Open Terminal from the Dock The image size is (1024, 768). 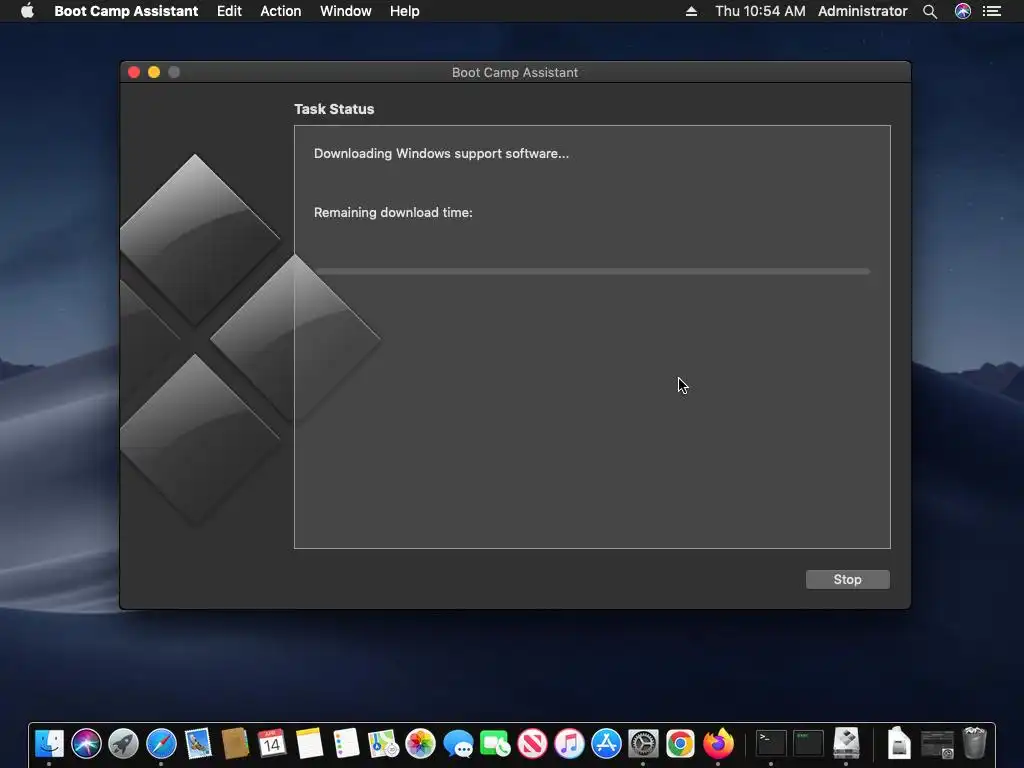coord(771,743)
